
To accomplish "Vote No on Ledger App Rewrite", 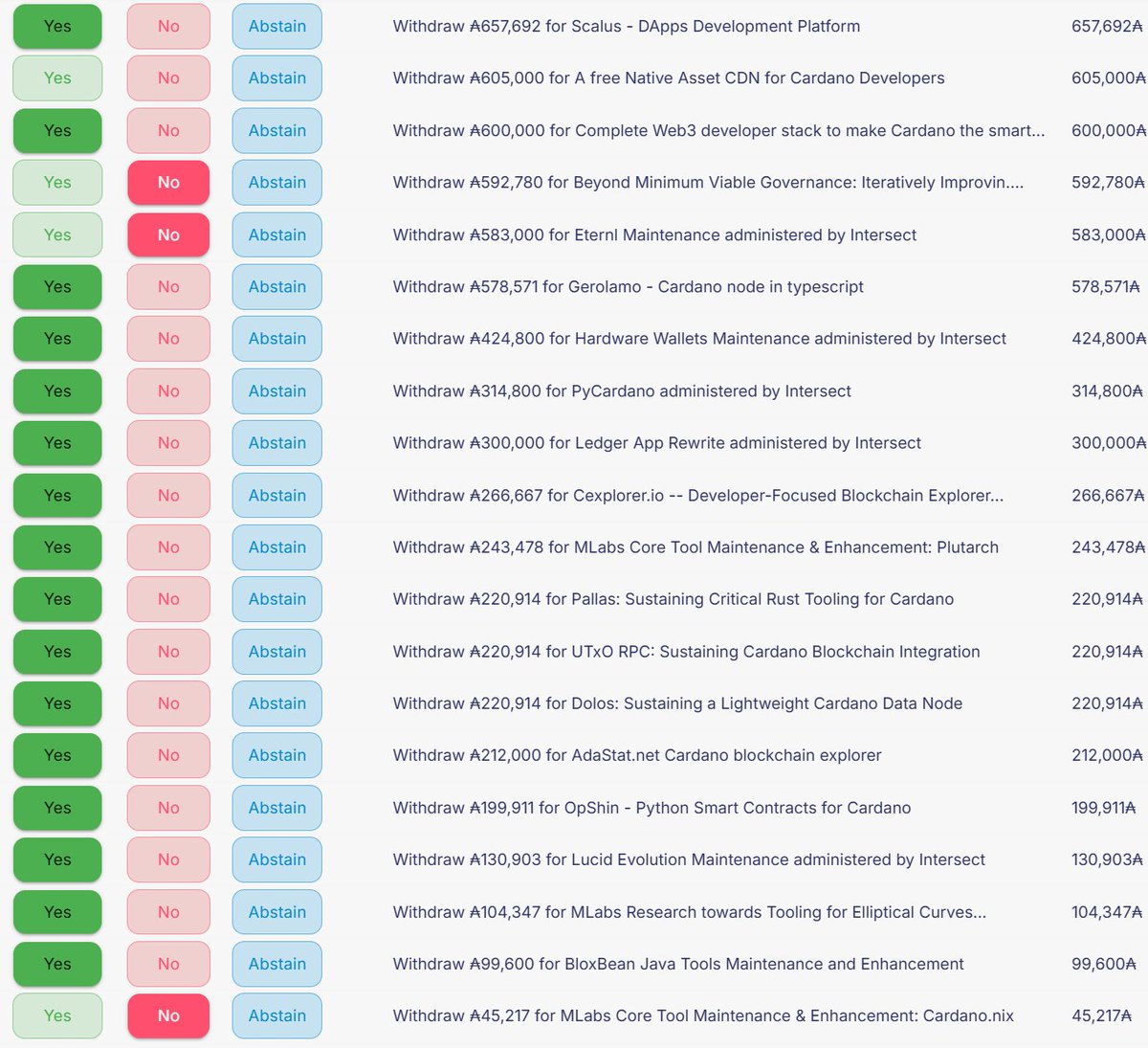I will pyautogui.click(x=168, y=443).
